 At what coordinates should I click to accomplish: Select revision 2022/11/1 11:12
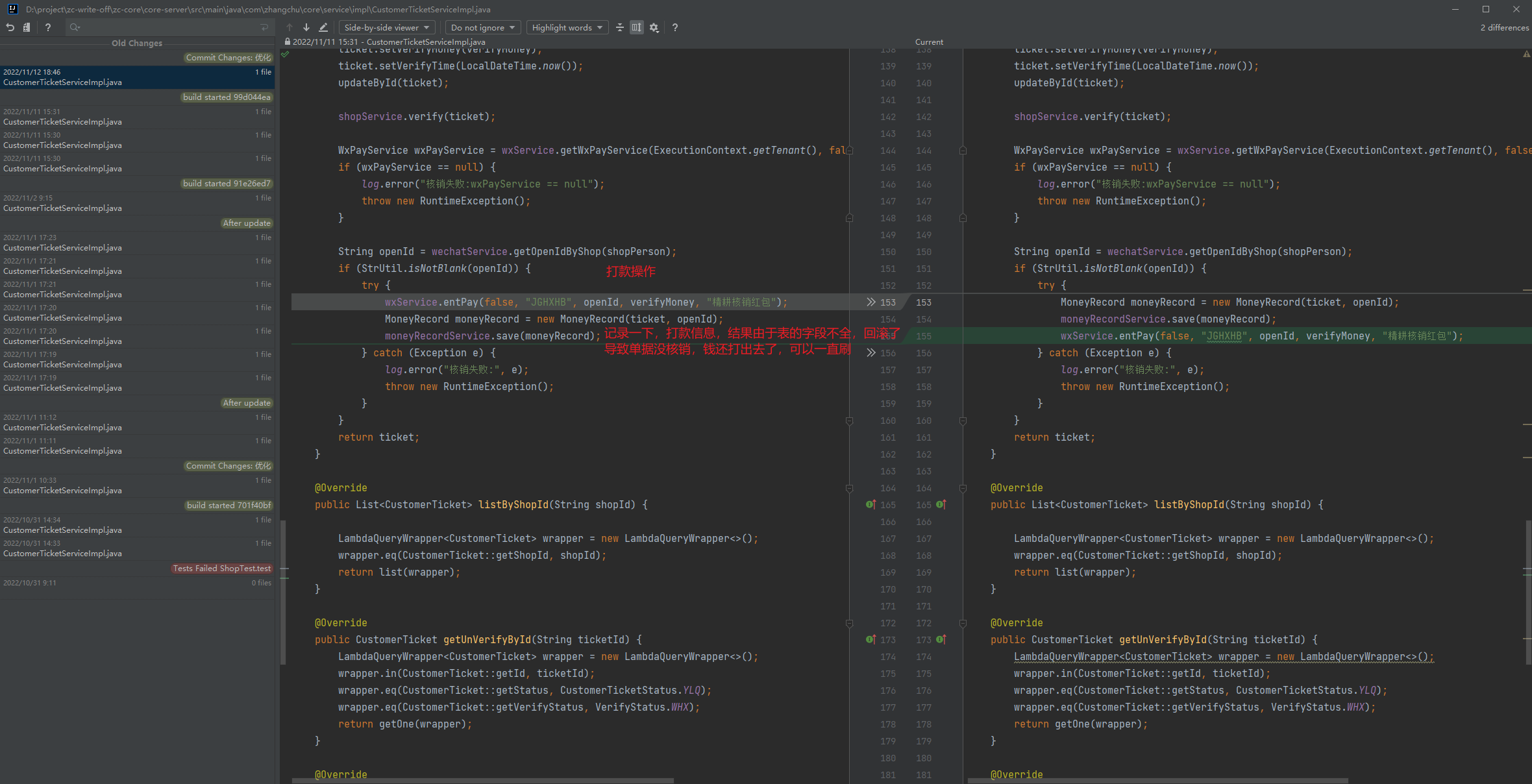pos(138,423)
